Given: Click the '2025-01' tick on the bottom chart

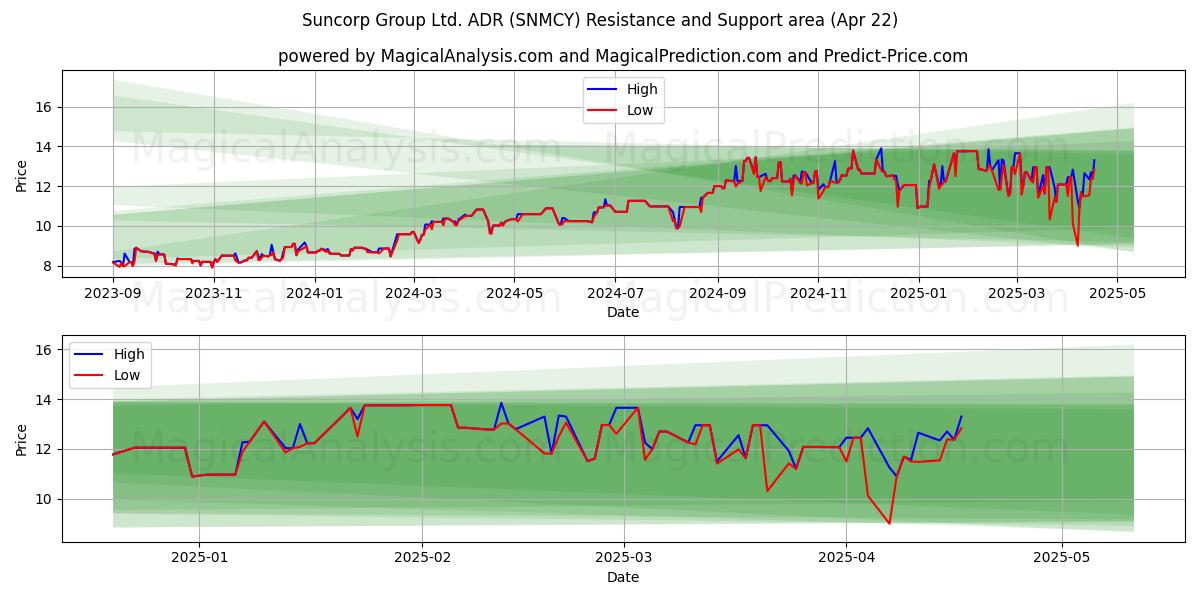Looking at the screenshot, I should (x=200, y=558).
